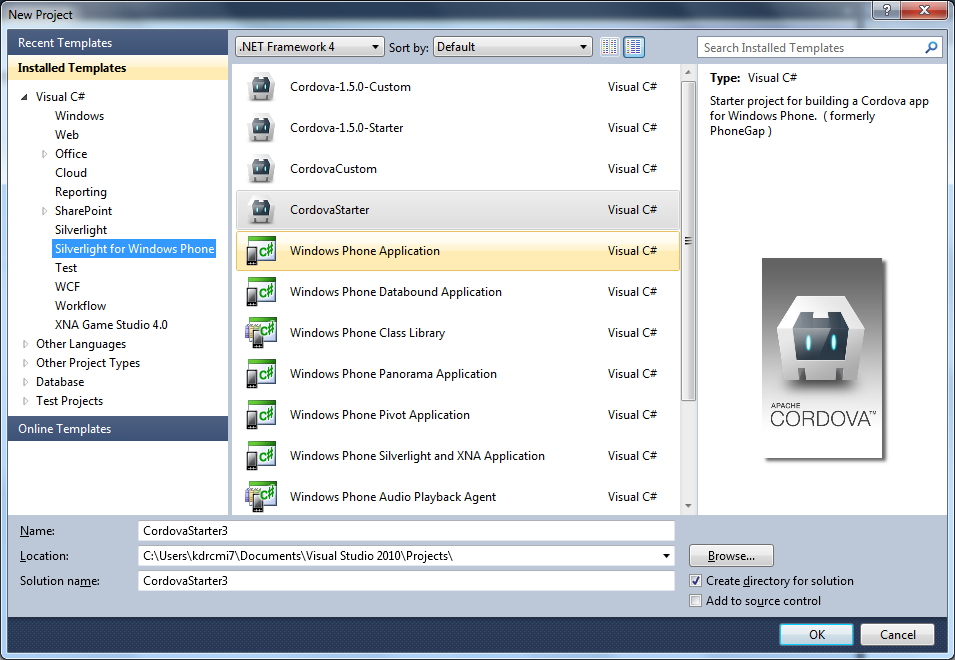955x660 pixels.
Task: Click the Cordova-1.5.0-Starter template icon
Action: [261, 128]
